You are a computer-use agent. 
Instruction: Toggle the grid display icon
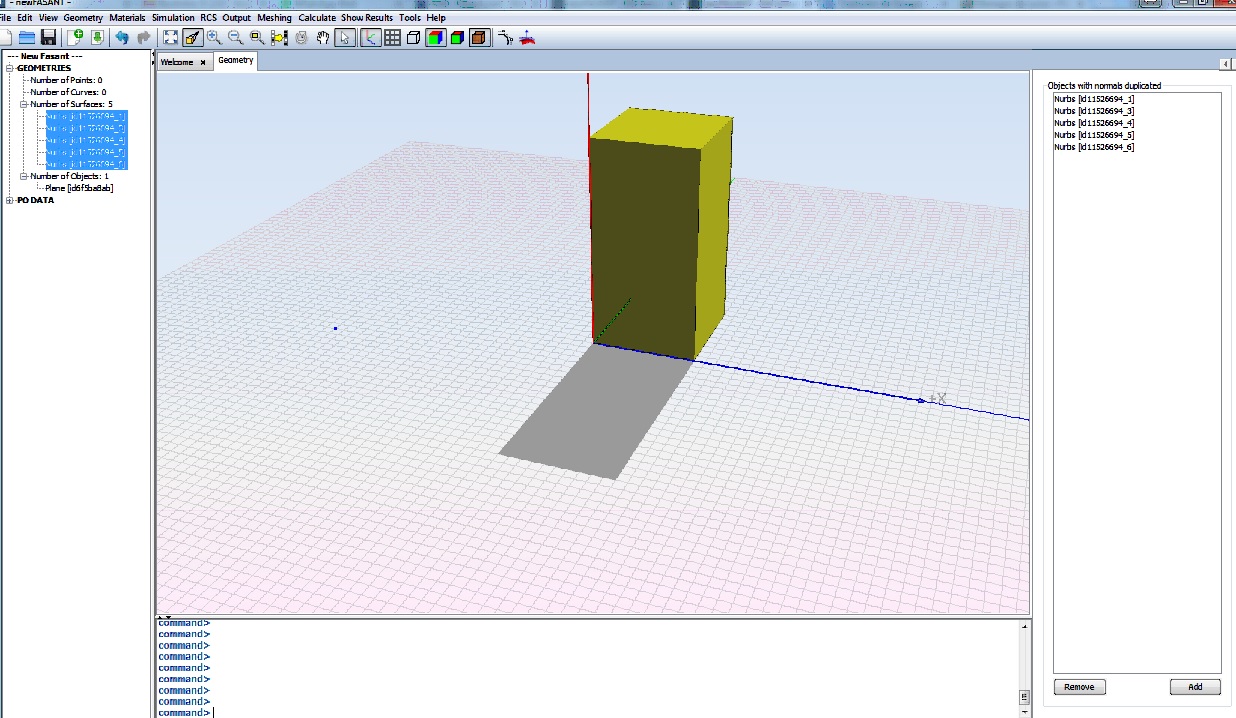pyautogui.click(x=392, y=38)
